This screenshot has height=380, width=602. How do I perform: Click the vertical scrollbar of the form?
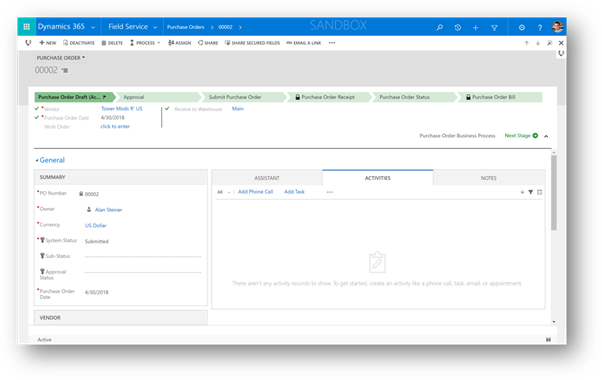click(x=554, y=193)
